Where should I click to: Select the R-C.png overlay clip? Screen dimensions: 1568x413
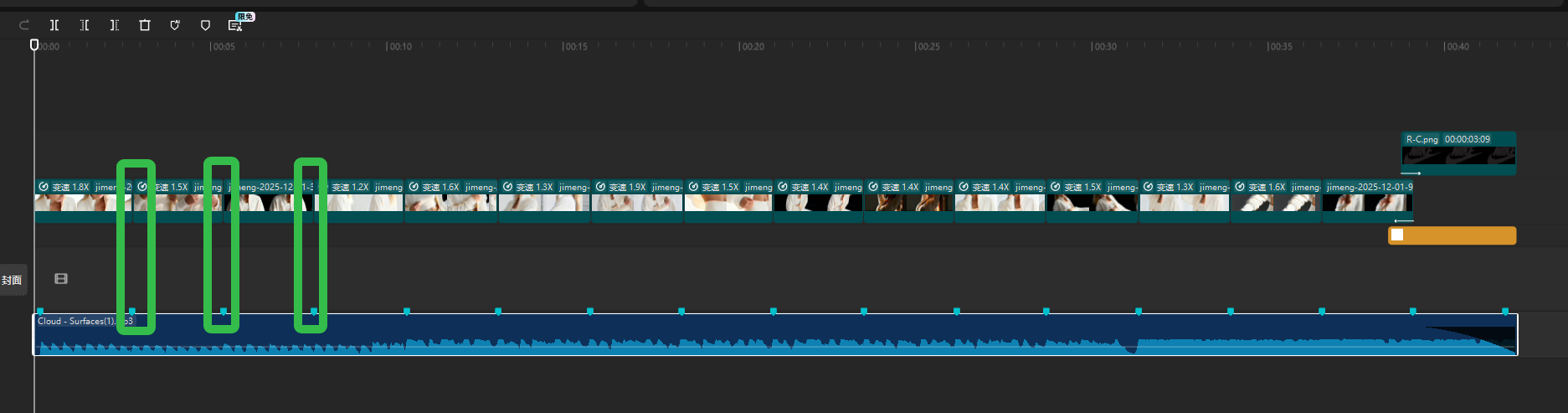tap(1457, 153)
